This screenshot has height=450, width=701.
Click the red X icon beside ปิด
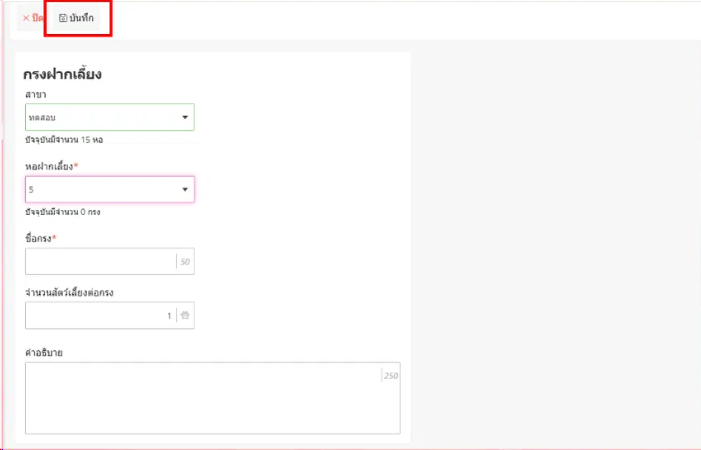pos(25,18)
